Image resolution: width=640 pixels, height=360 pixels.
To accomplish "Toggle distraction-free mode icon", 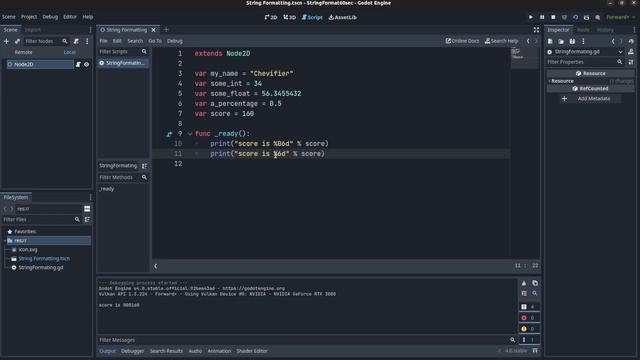I will (x=536, y=30).
